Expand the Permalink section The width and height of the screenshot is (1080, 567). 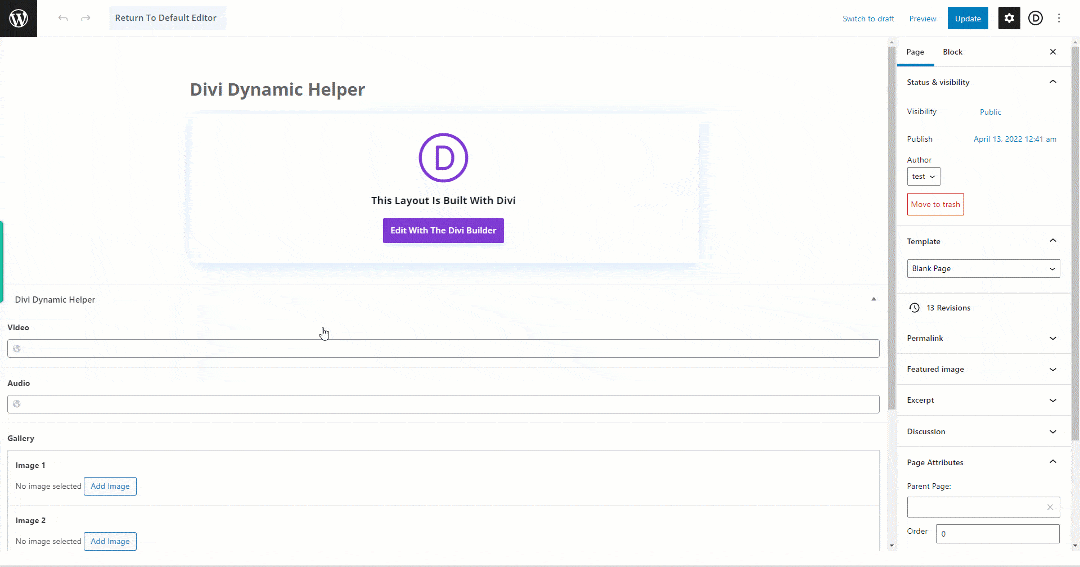pyautogui.click(x=1052, y=338)
